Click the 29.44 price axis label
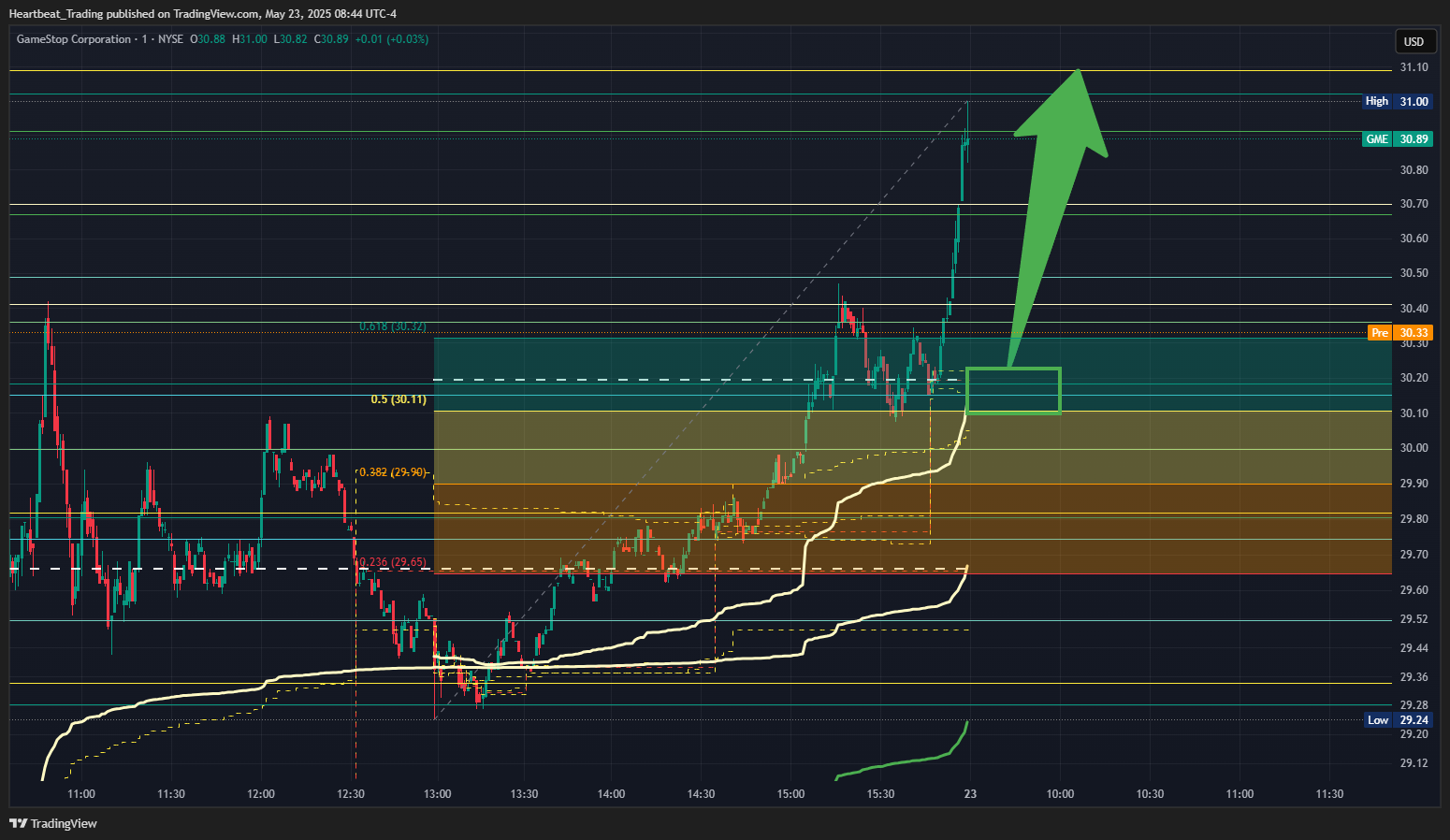 click(x=1414, y=648)
